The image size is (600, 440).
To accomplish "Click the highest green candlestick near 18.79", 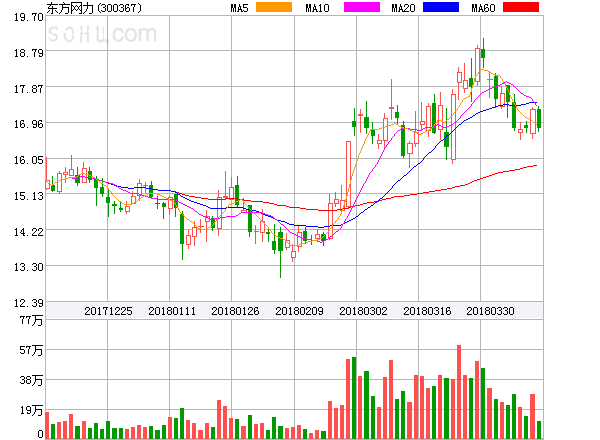I will [x=483, y=53].
